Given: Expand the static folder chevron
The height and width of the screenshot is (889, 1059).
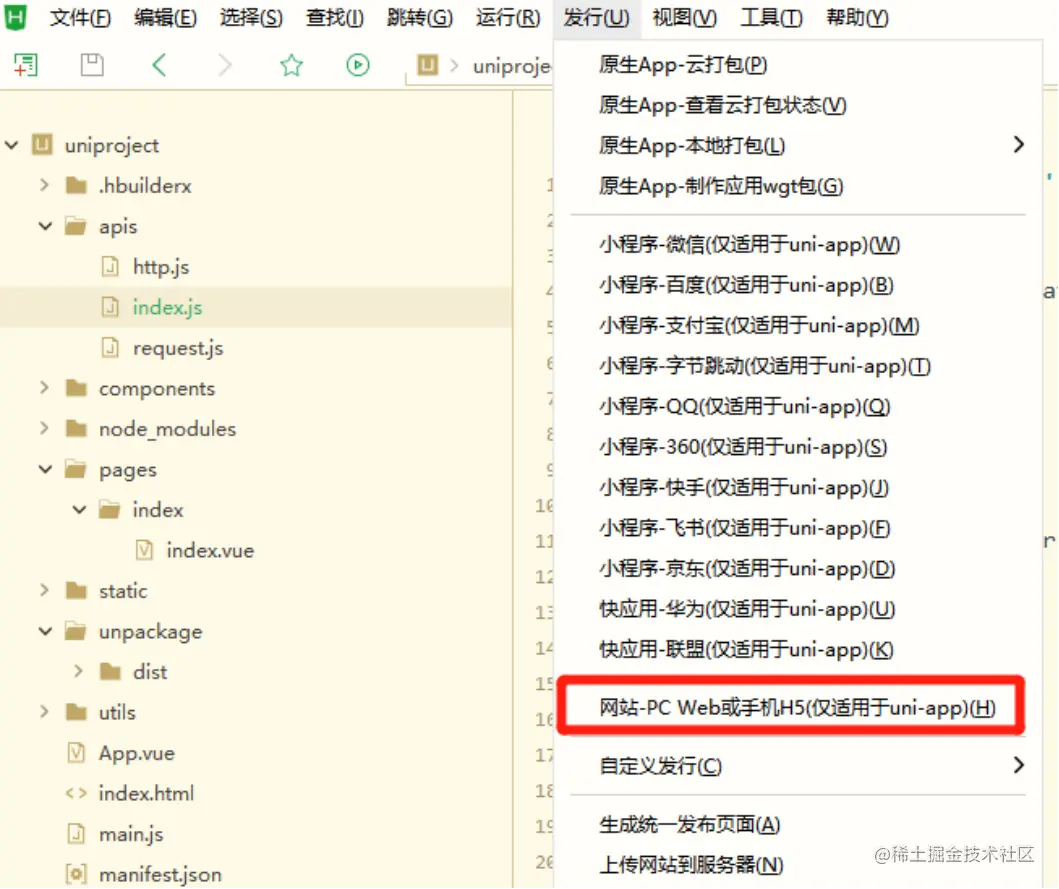Looking at the screenshot, I should coord(45,590).
